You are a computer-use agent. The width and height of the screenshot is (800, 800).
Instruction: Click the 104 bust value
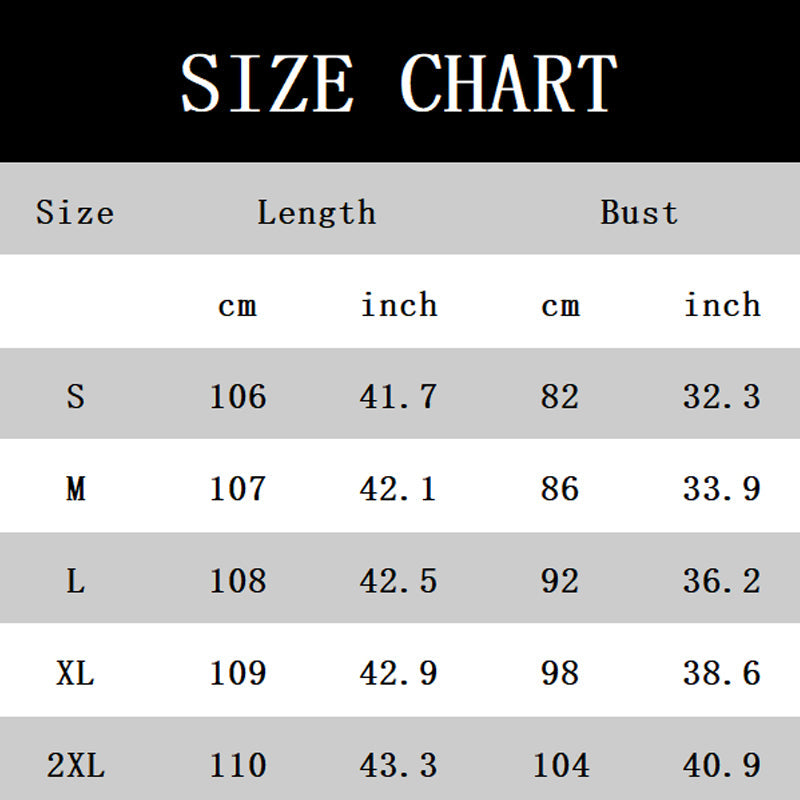pyautogui.click(x=561, y=766)
